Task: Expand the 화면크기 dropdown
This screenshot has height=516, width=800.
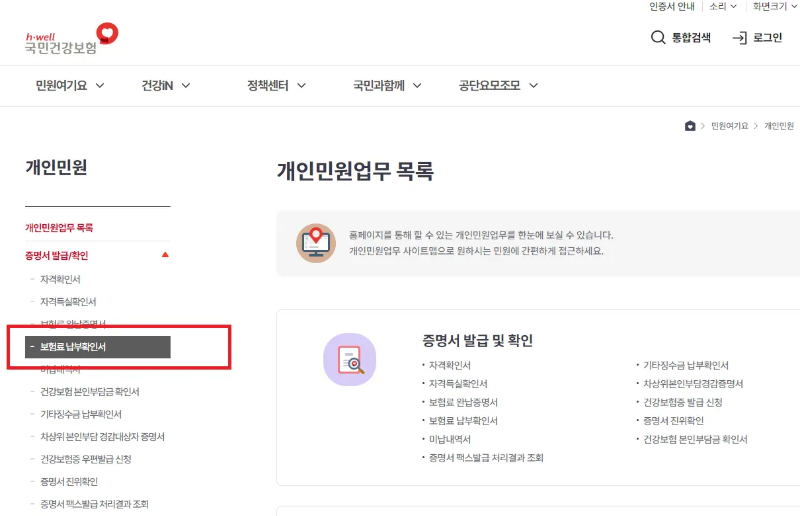Action: [774, 6]
